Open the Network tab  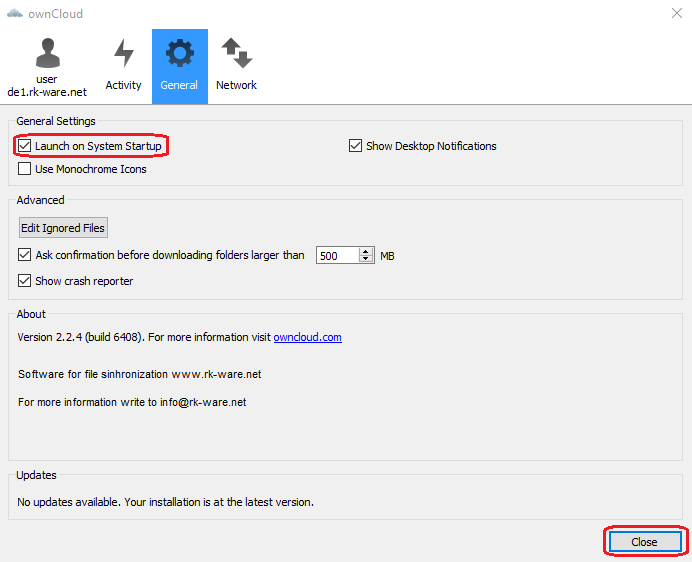click(x=237, y=67)
